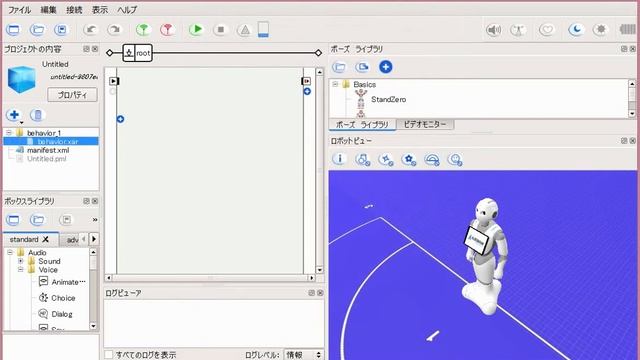Open the ヘルプ menu

coord(127,9)
